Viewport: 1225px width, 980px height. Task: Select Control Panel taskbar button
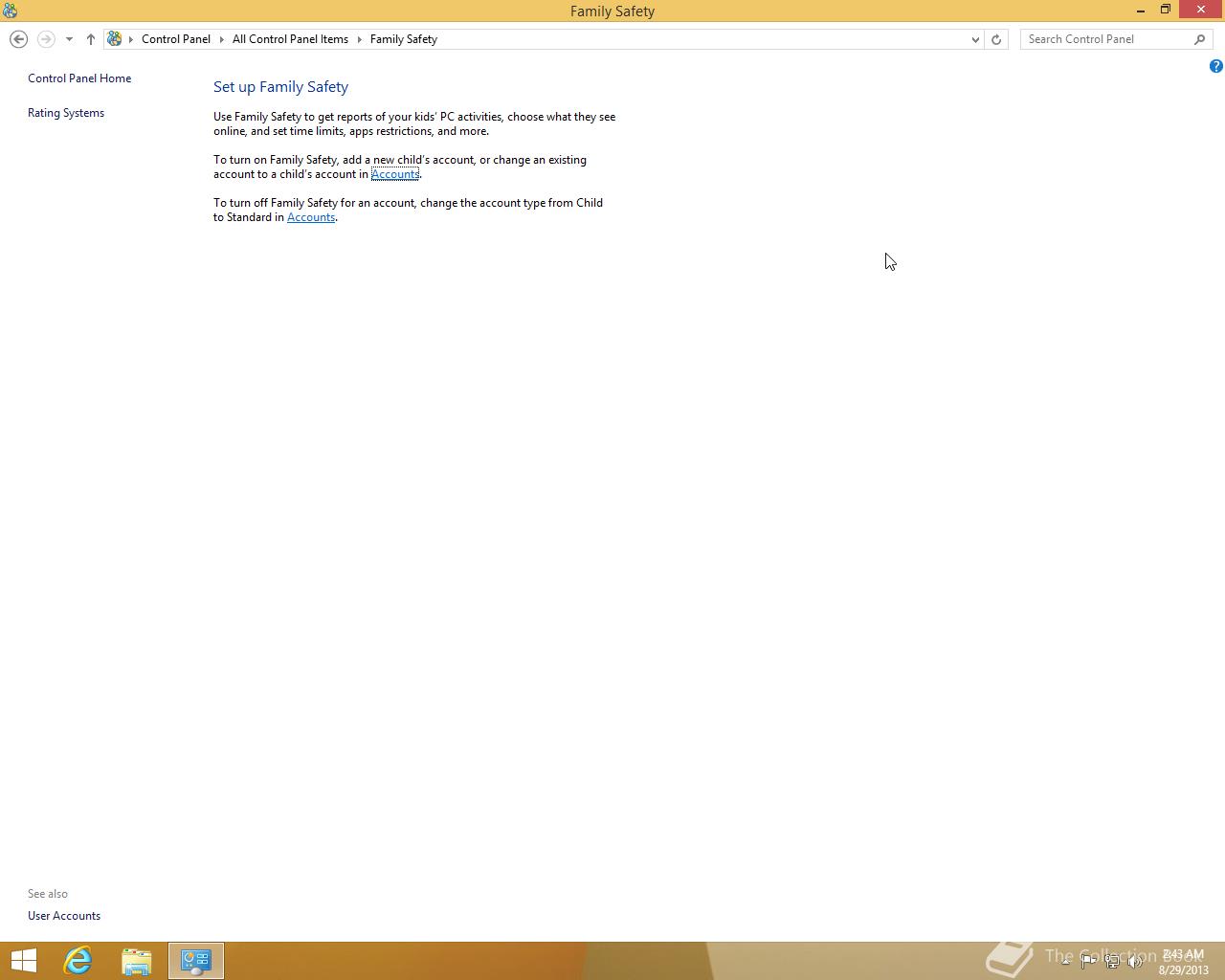click(x=196, y=961)
